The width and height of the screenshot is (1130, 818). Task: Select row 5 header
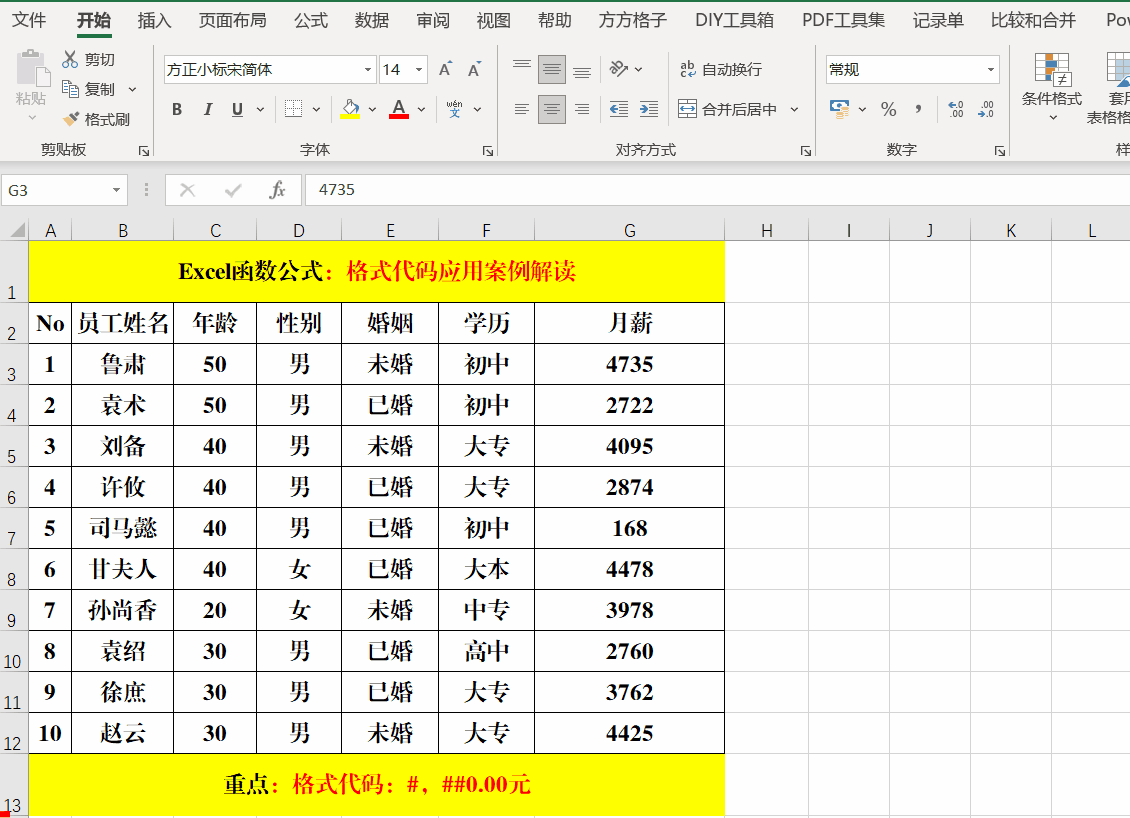coord(13,446)
